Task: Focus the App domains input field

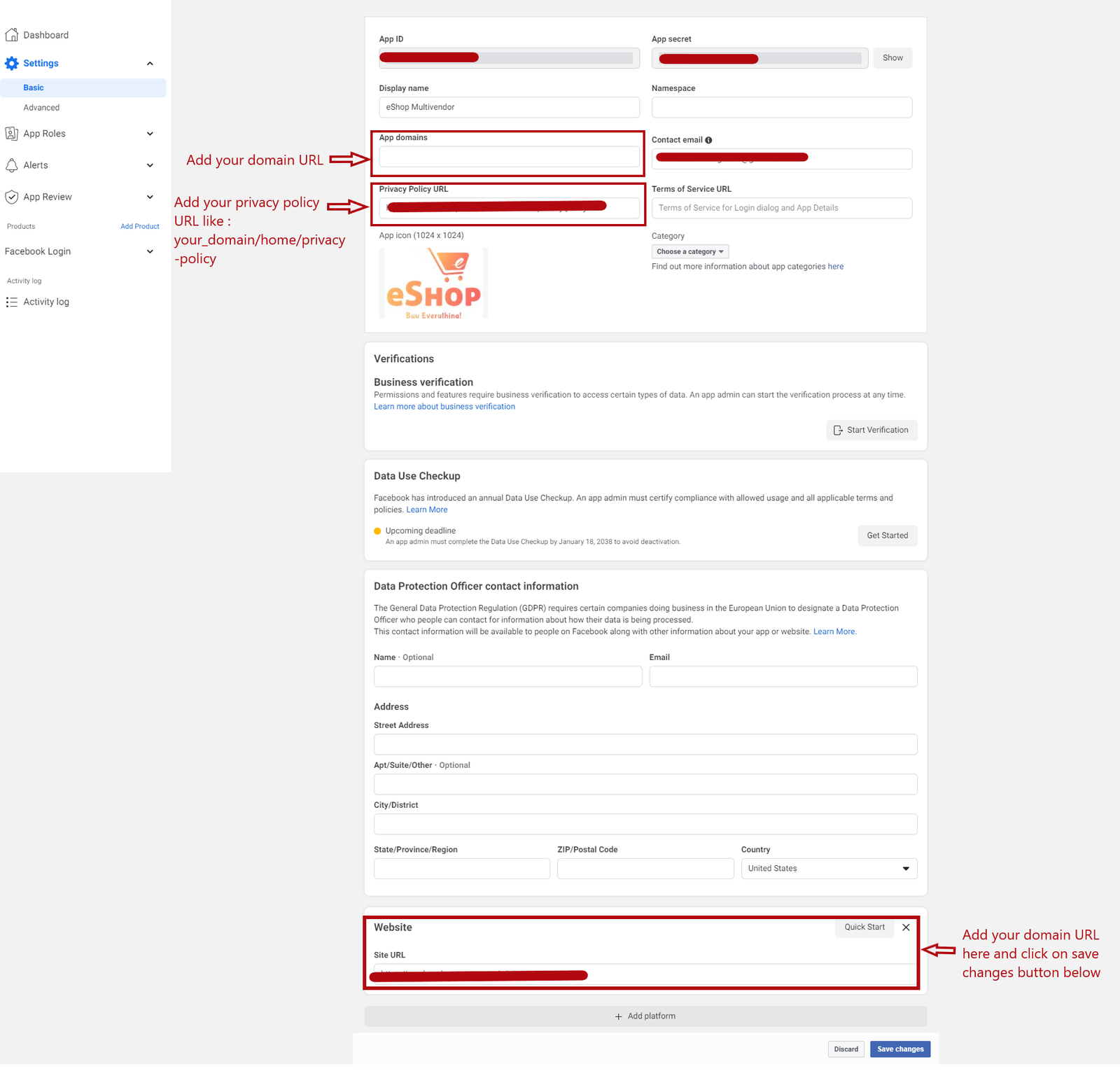Action: (x=509, y=157)
